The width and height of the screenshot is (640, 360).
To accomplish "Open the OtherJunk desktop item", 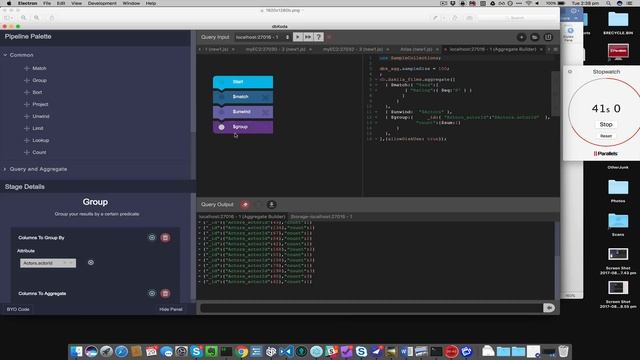I will pos(618,167).
